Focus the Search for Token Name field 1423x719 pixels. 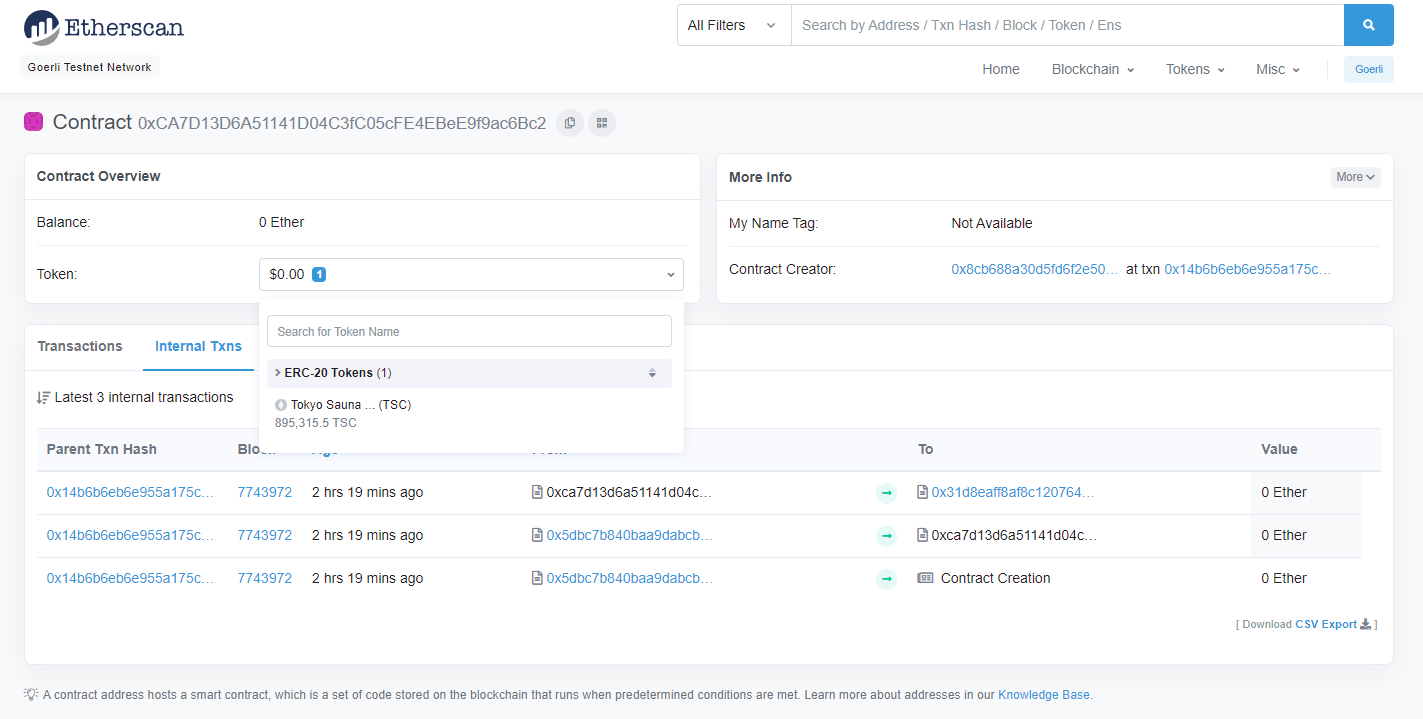pyautogui.click(x=470, y=331)
